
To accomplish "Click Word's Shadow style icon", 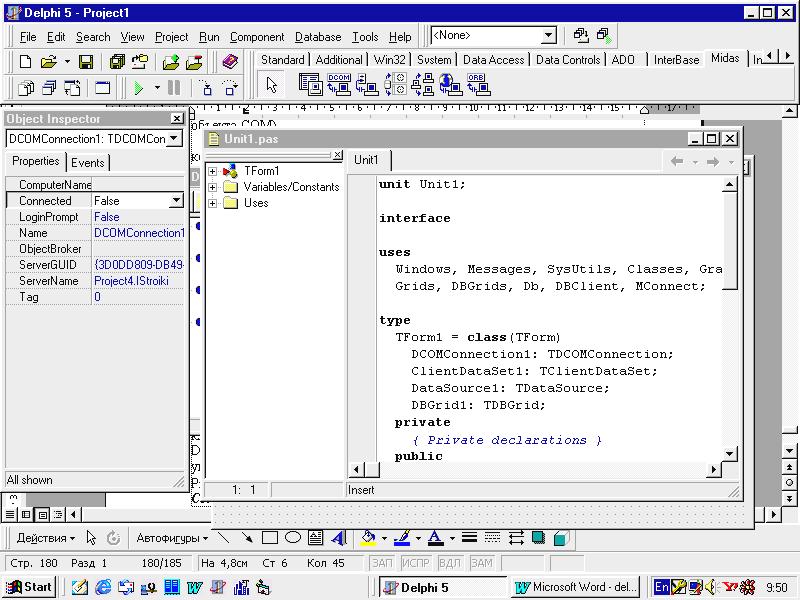I will click(x=538, y=538).
